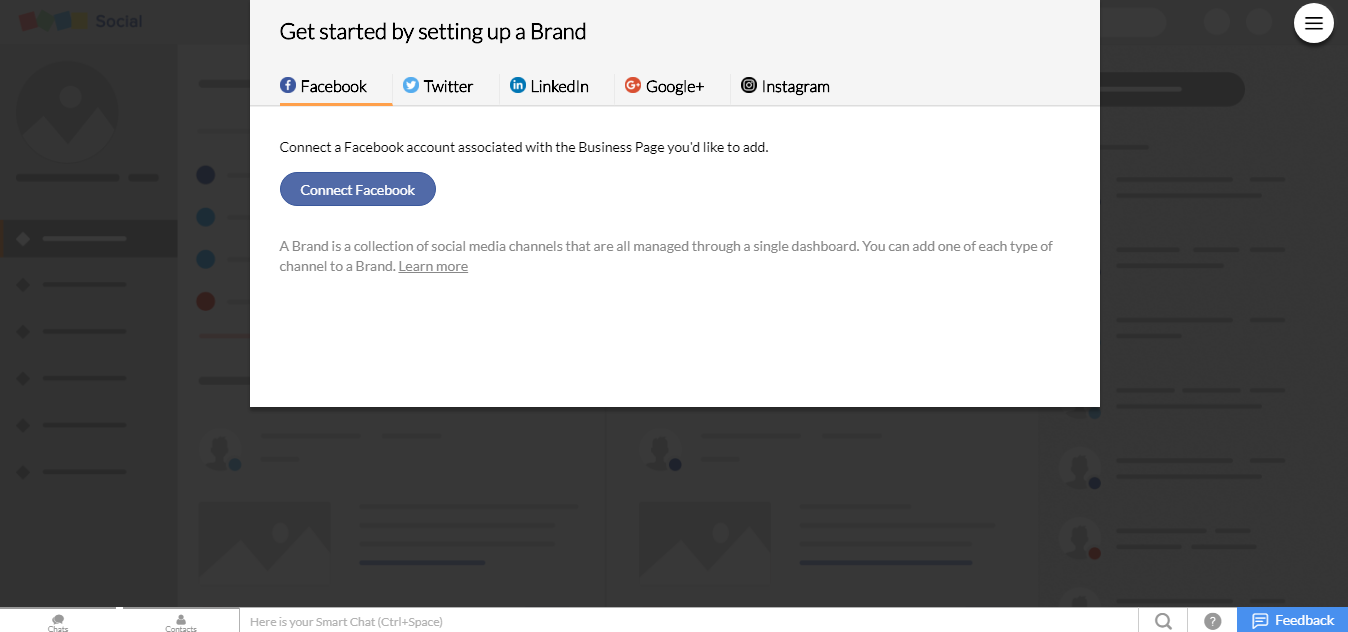This screenshot has height=632, width=1348.
Task: Select the Instagram tab label
Action: pos(795,87)
